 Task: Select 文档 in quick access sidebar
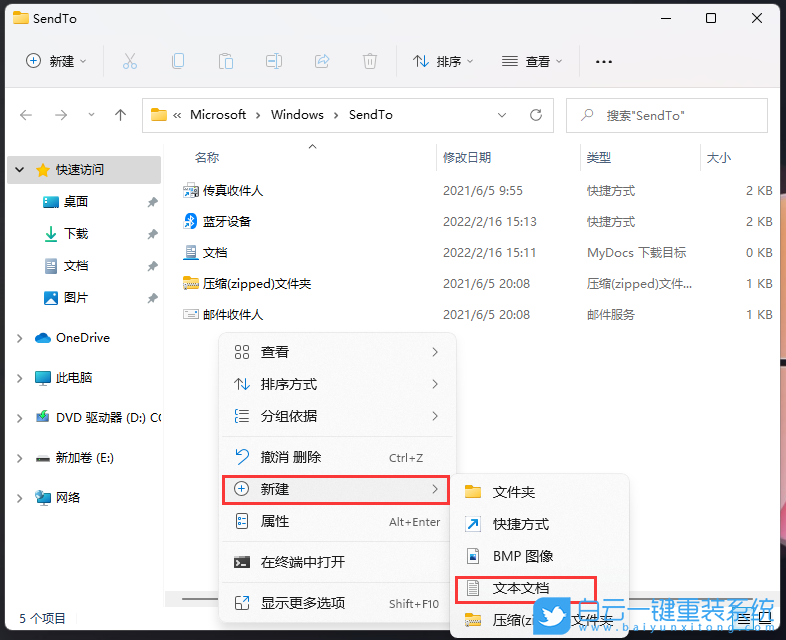(76, 266)
